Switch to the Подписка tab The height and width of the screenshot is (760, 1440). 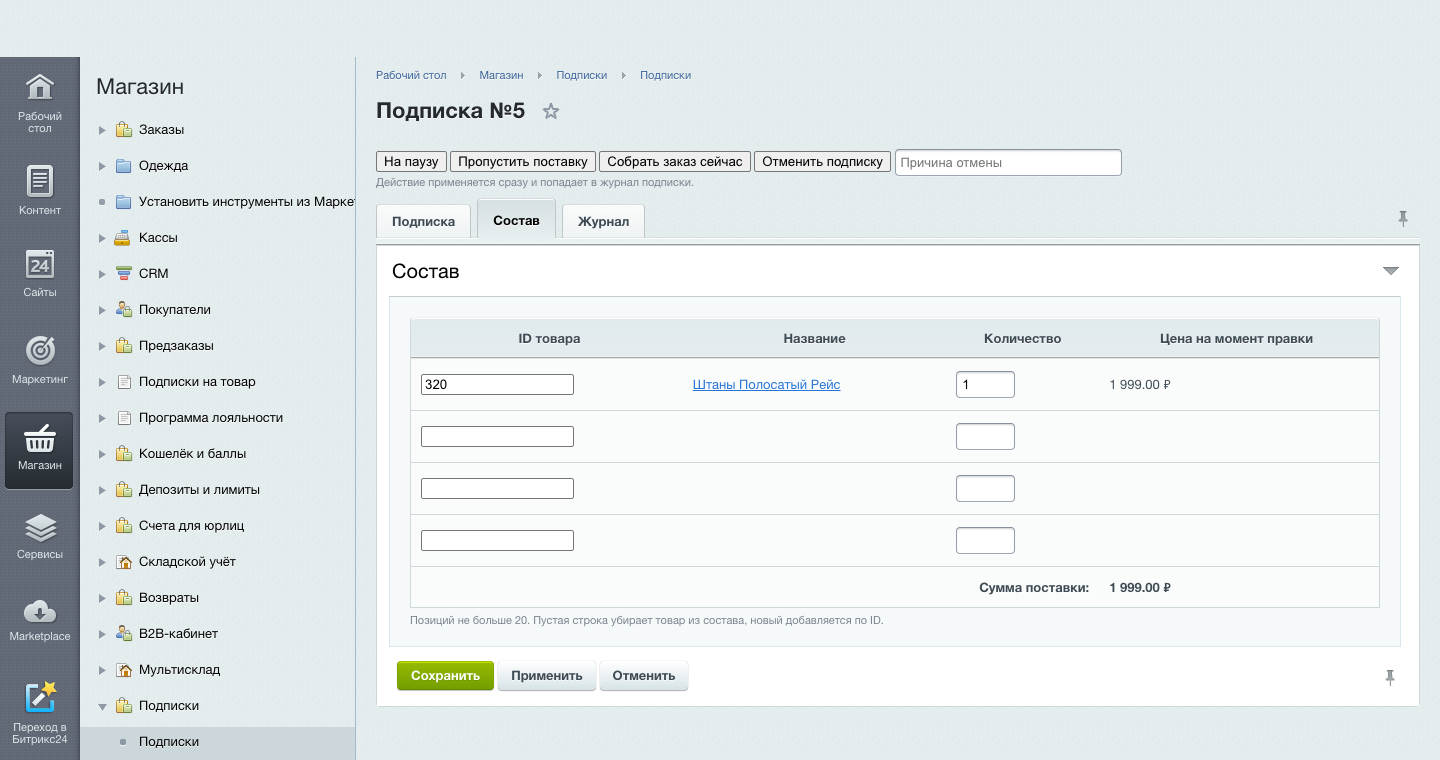pos(423,222)
